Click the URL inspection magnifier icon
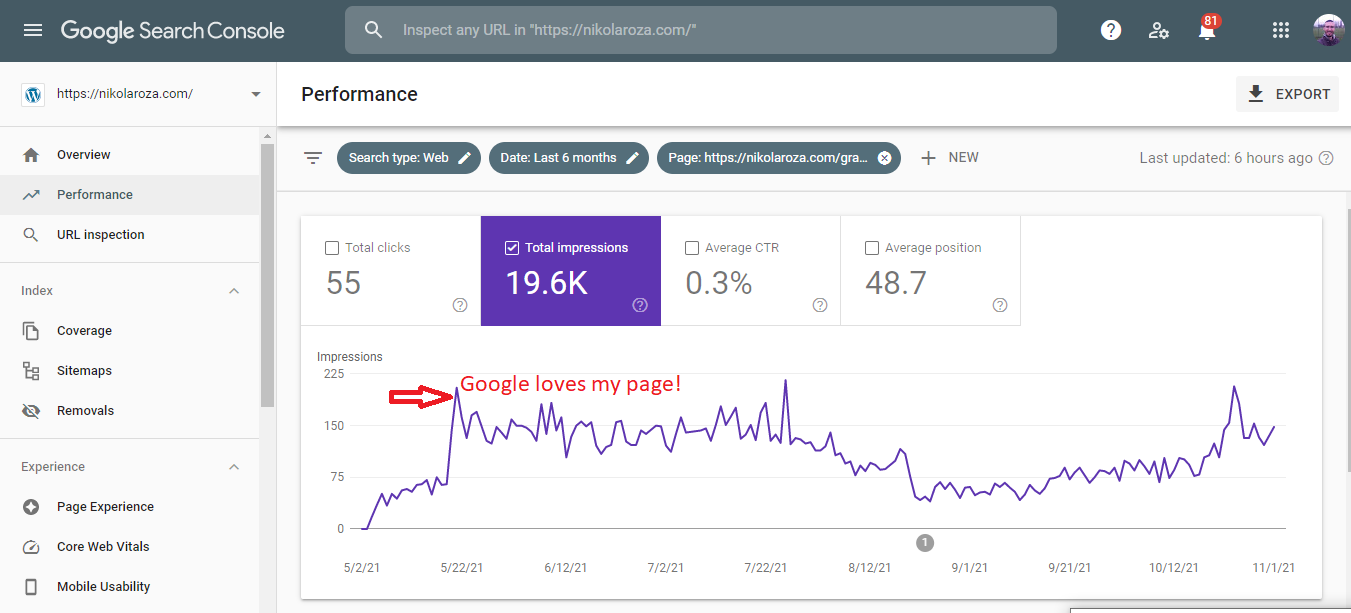This screenshot has height=613, width=1351. pos(31,235)
